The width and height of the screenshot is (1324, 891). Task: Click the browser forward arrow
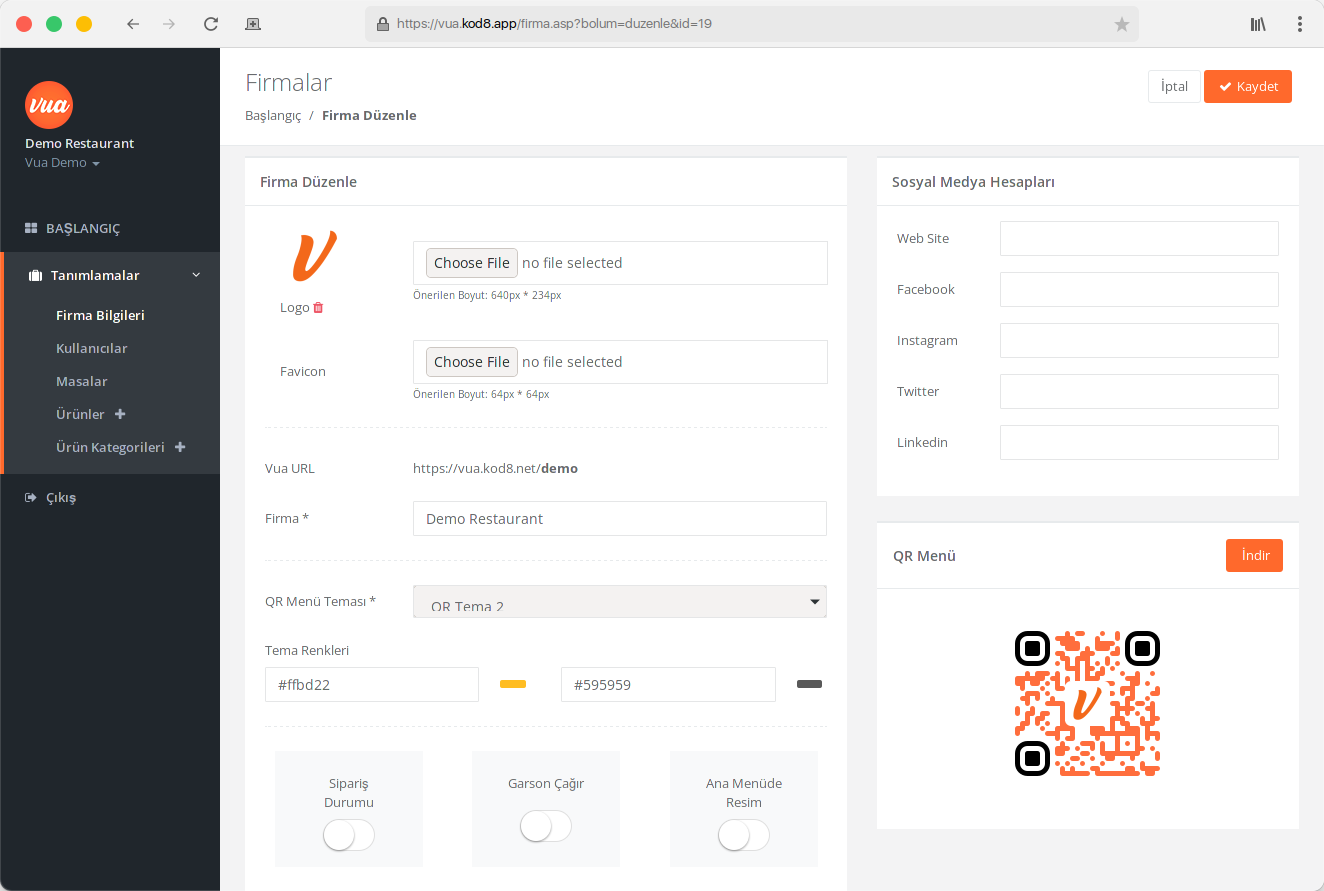pyautogui.click(x=169, y=24)
